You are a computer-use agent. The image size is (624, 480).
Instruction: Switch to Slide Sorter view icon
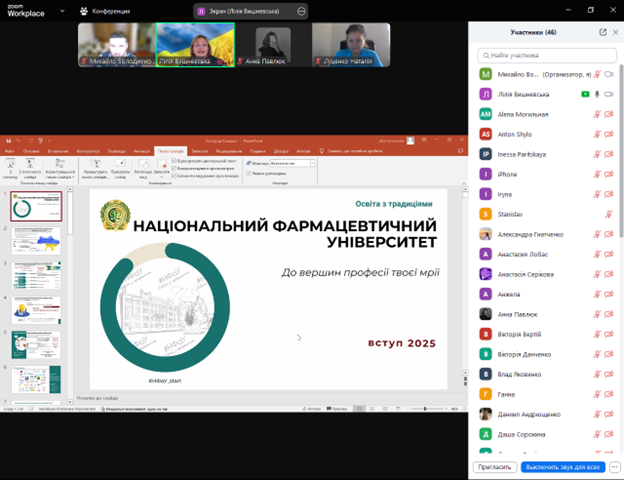[x=372, y=409]
